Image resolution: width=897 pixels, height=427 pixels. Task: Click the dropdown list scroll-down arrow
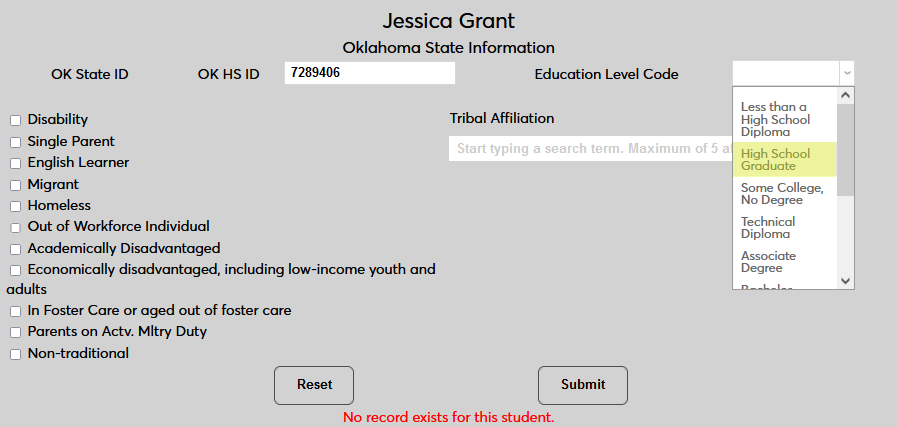[846, 281]
